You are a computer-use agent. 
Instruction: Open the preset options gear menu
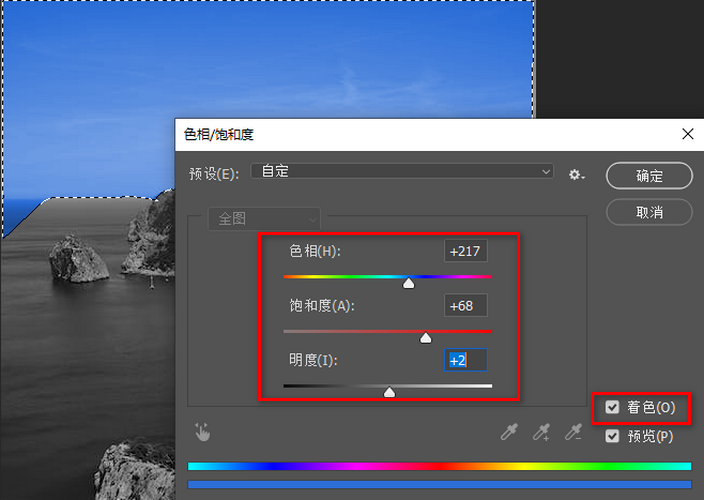pos(576,174)
